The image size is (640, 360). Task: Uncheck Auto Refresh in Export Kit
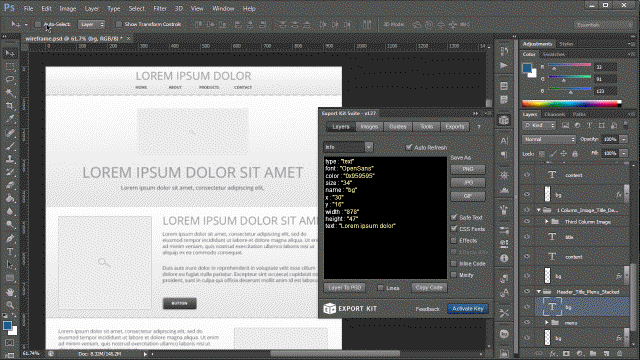[409, 147]
